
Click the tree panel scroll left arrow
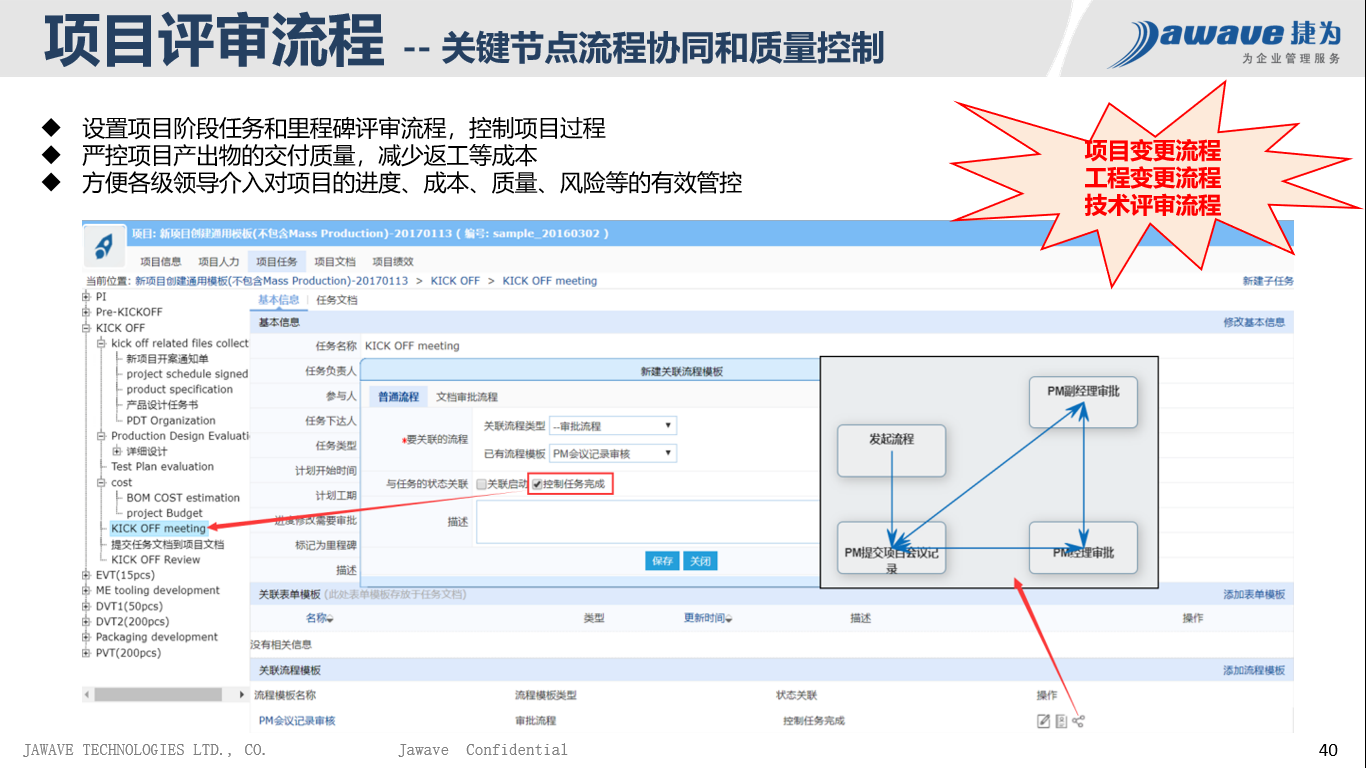pyautogui.click(x=87, y=694)
